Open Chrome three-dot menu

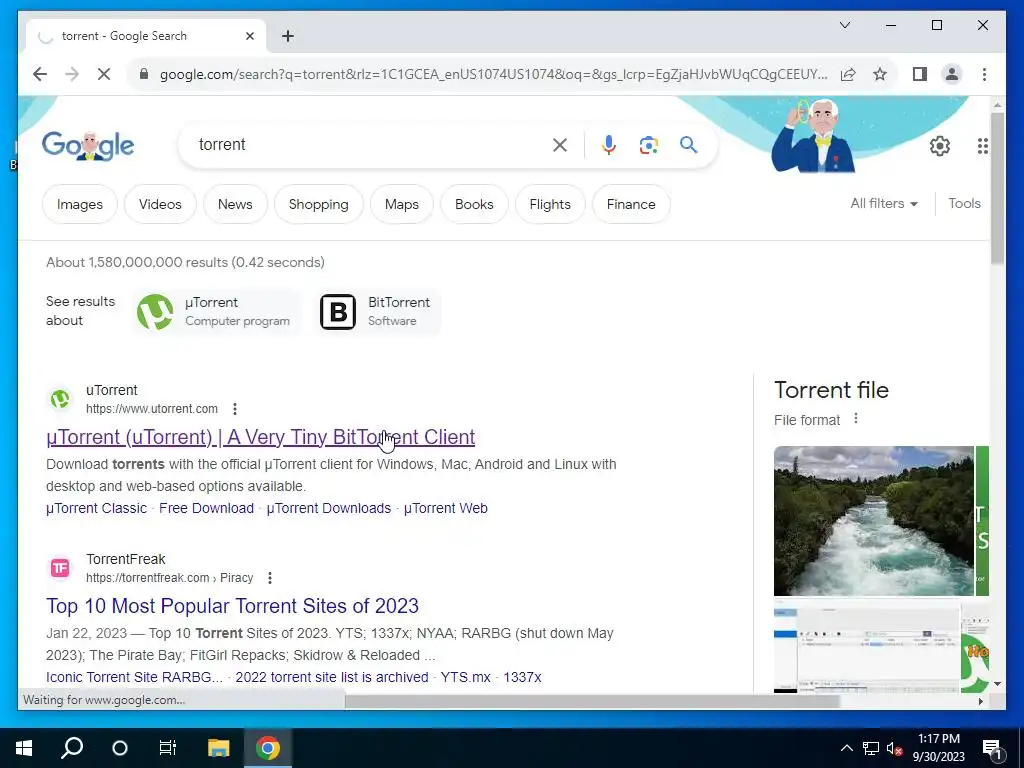(x=984, y=74)
